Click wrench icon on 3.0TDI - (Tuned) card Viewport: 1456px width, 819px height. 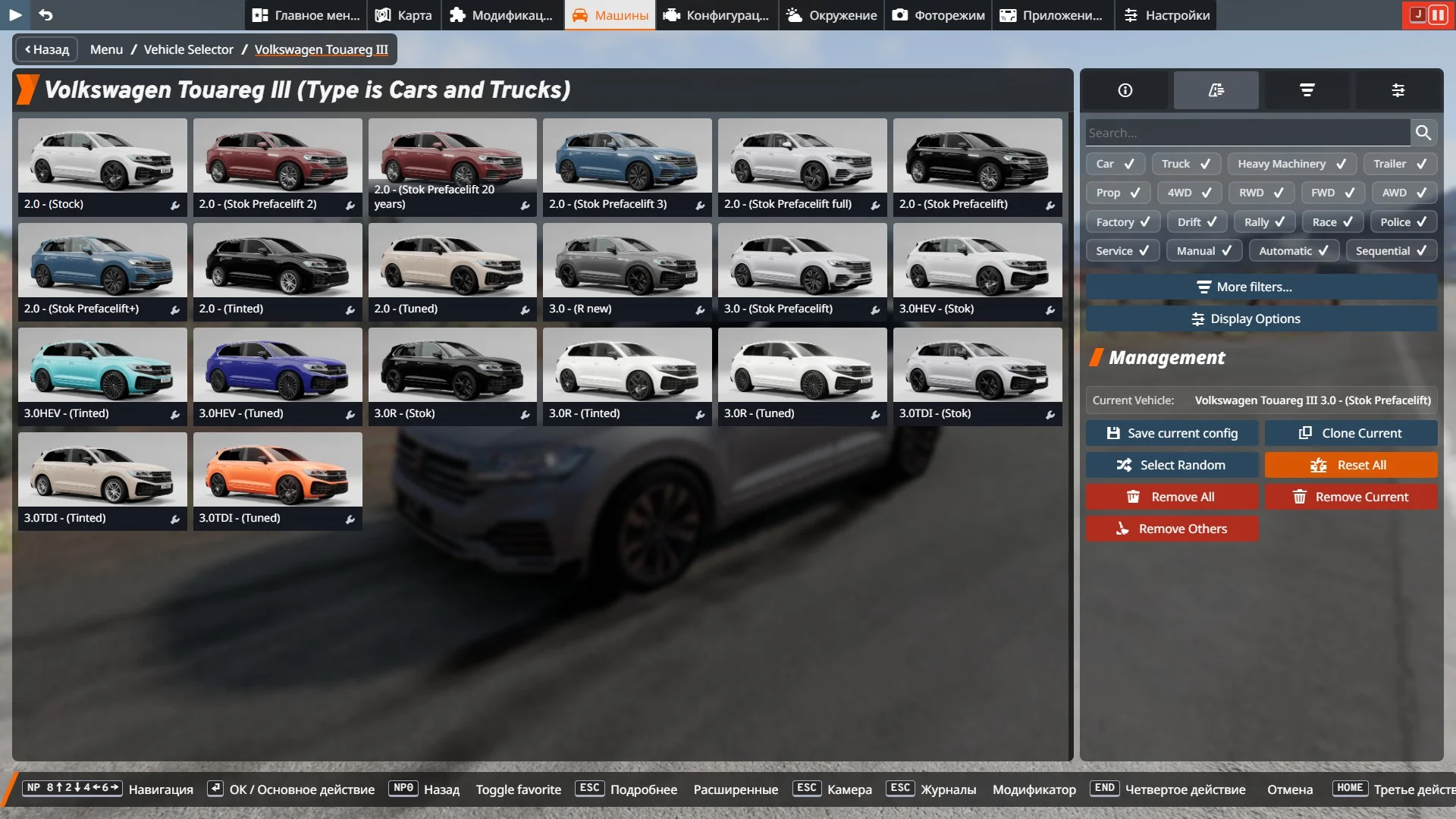[x=350, y=519]
